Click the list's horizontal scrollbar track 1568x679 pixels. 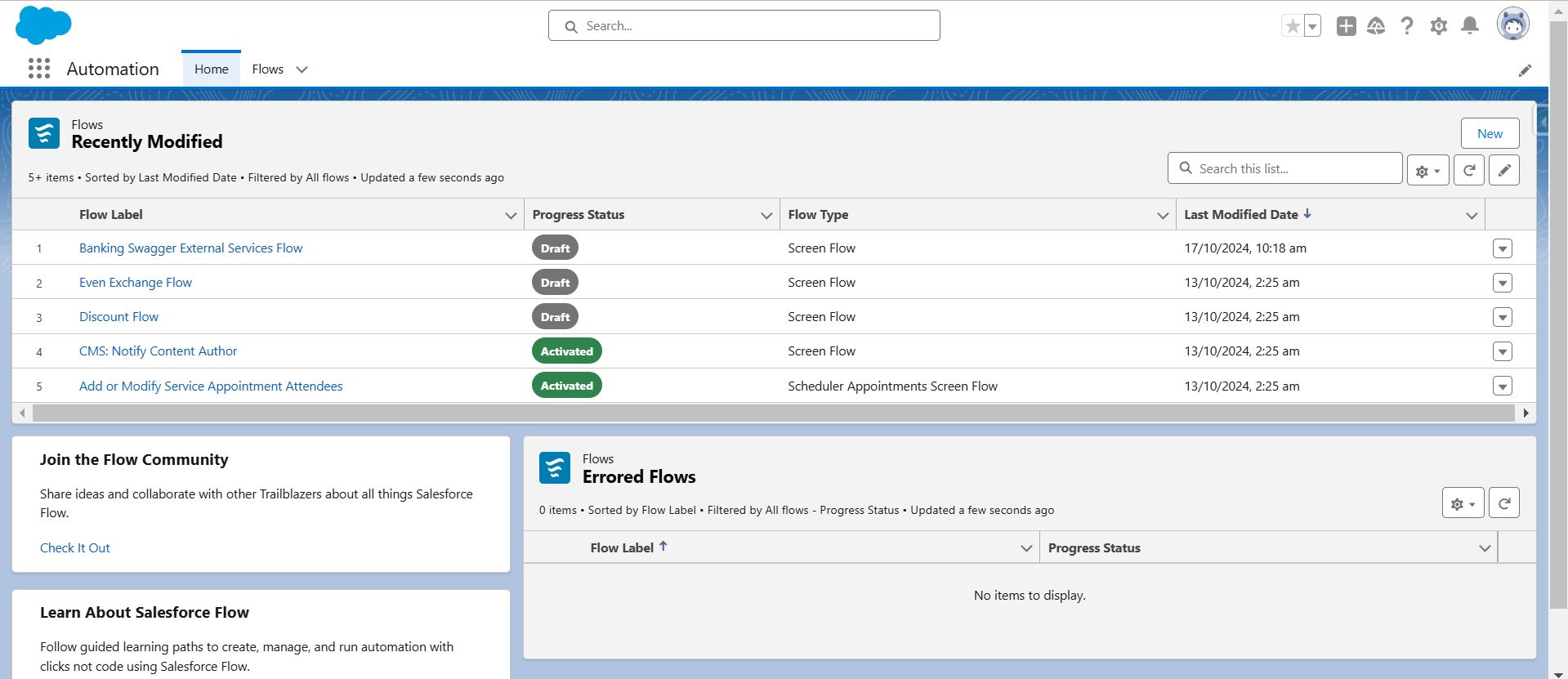click(773, 413)
